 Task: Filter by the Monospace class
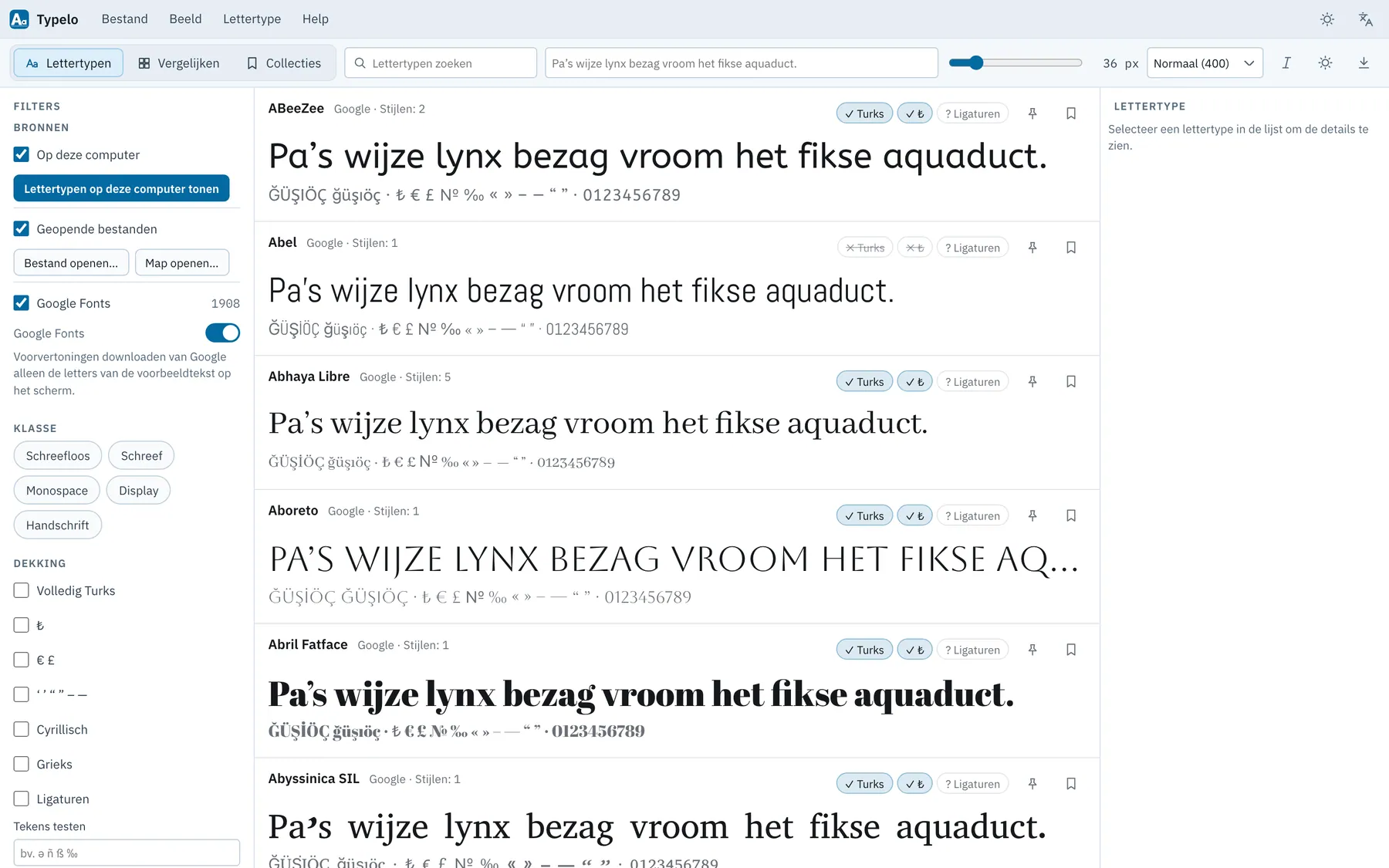tap(57, 491)
